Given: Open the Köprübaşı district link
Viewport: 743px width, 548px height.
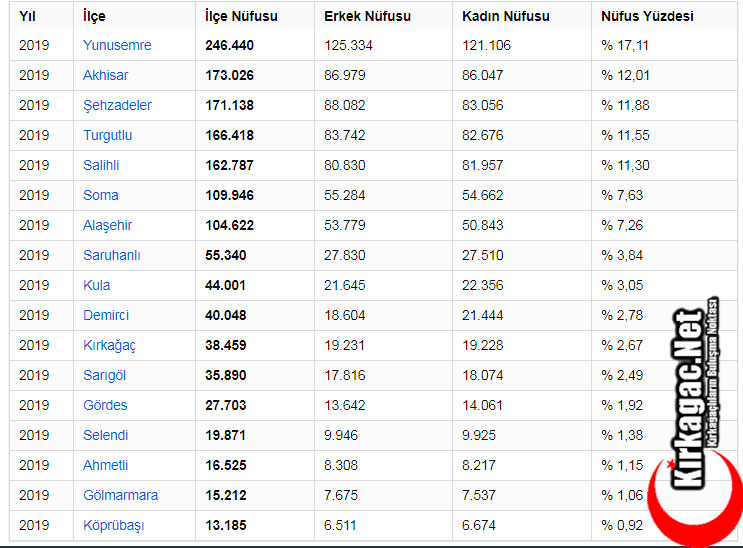Looking at the screenshot, I should click(113, 526).
